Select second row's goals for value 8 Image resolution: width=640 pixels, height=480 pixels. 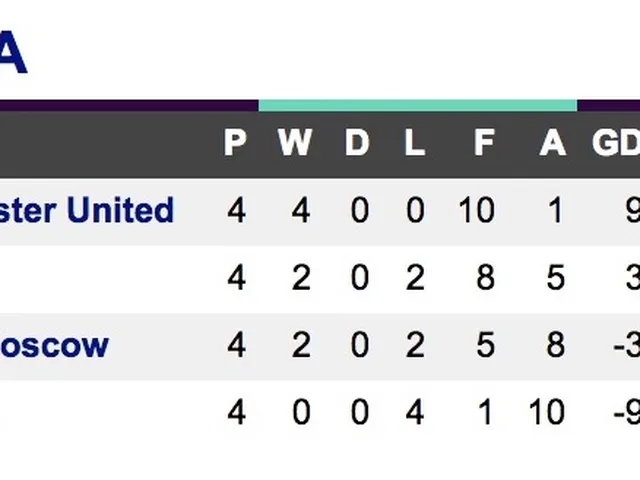[x=485, y=278]
